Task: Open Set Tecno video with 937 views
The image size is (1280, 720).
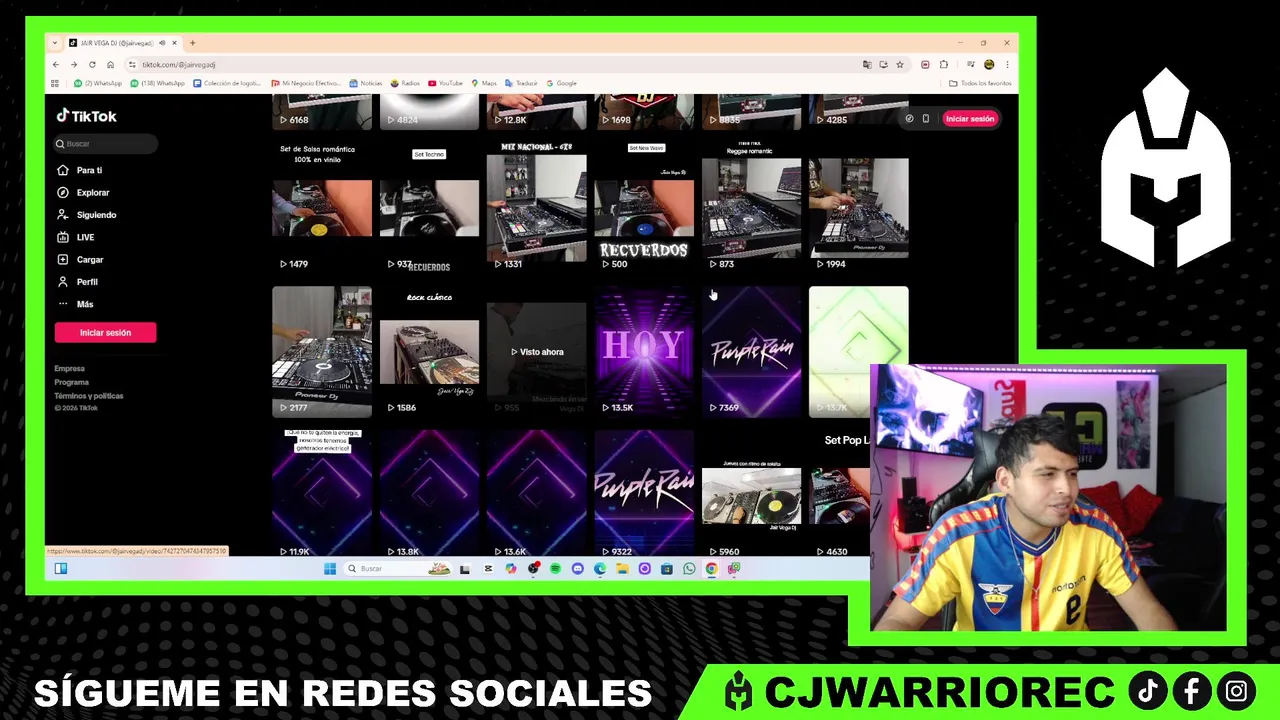Action: point(429,206)
